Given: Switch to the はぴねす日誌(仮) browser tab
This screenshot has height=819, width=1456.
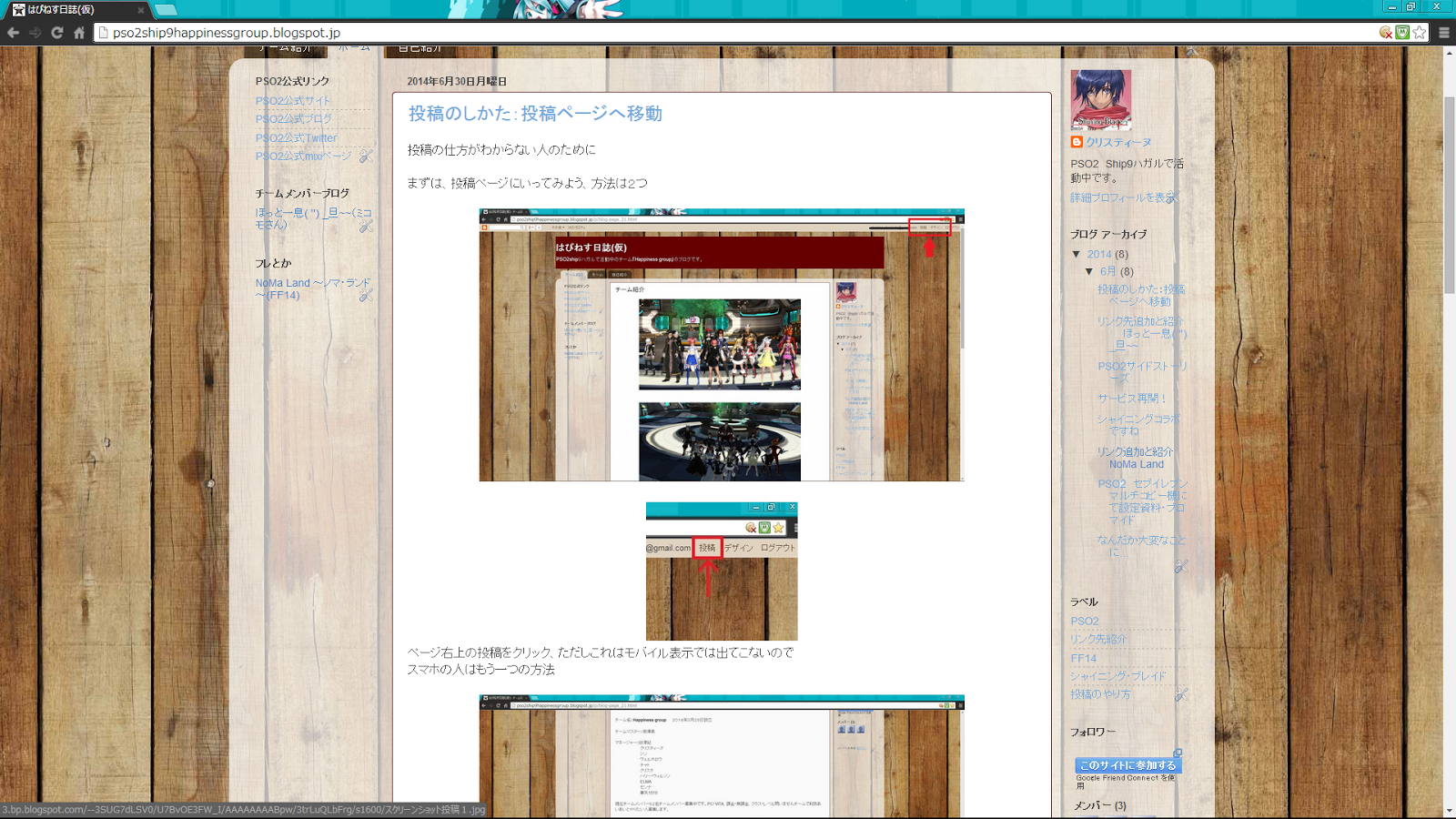Looking at the screenshot, I should [77, 10].
